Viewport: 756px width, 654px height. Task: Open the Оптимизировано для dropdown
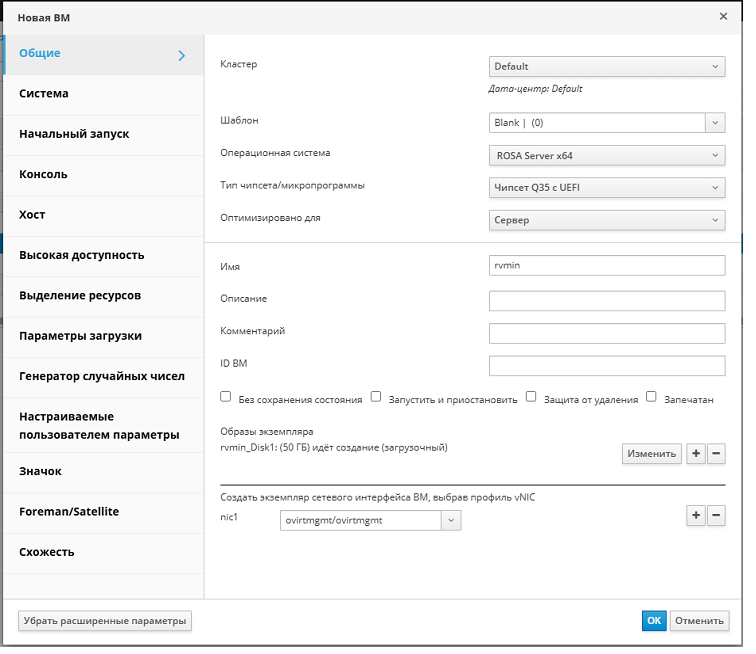pos(606,220)
